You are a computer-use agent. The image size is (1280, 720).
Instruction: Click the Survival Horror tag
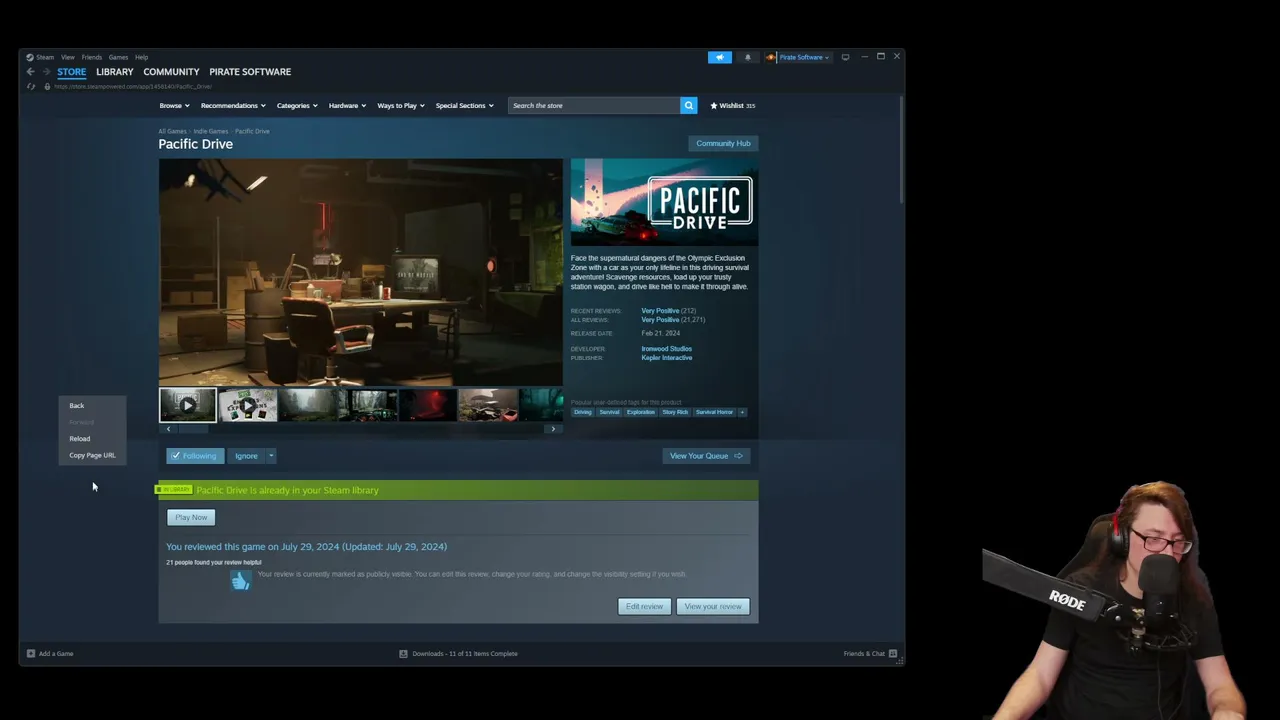click(714, 412)
